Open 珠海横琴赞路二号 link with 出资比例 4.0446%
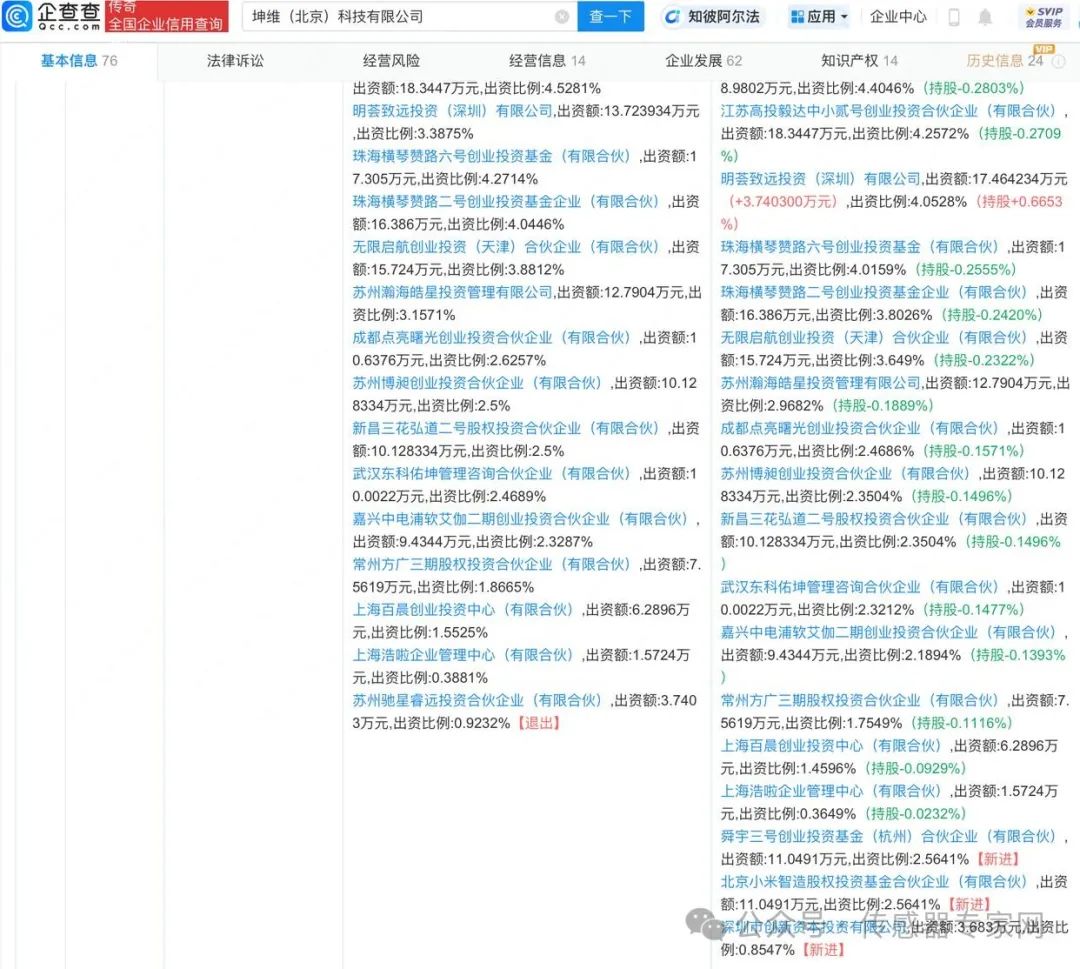Viewport: 1080px width, 969px height. [x=508, y=202]
